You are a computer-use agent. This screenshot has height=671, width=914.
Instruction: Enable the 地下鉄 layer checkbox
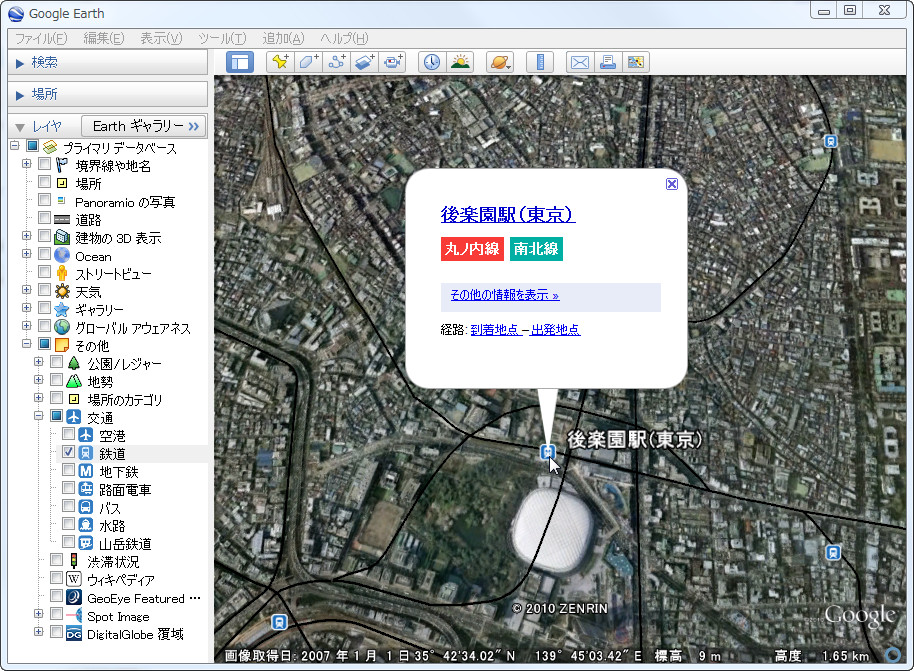(x=68, y=470)
